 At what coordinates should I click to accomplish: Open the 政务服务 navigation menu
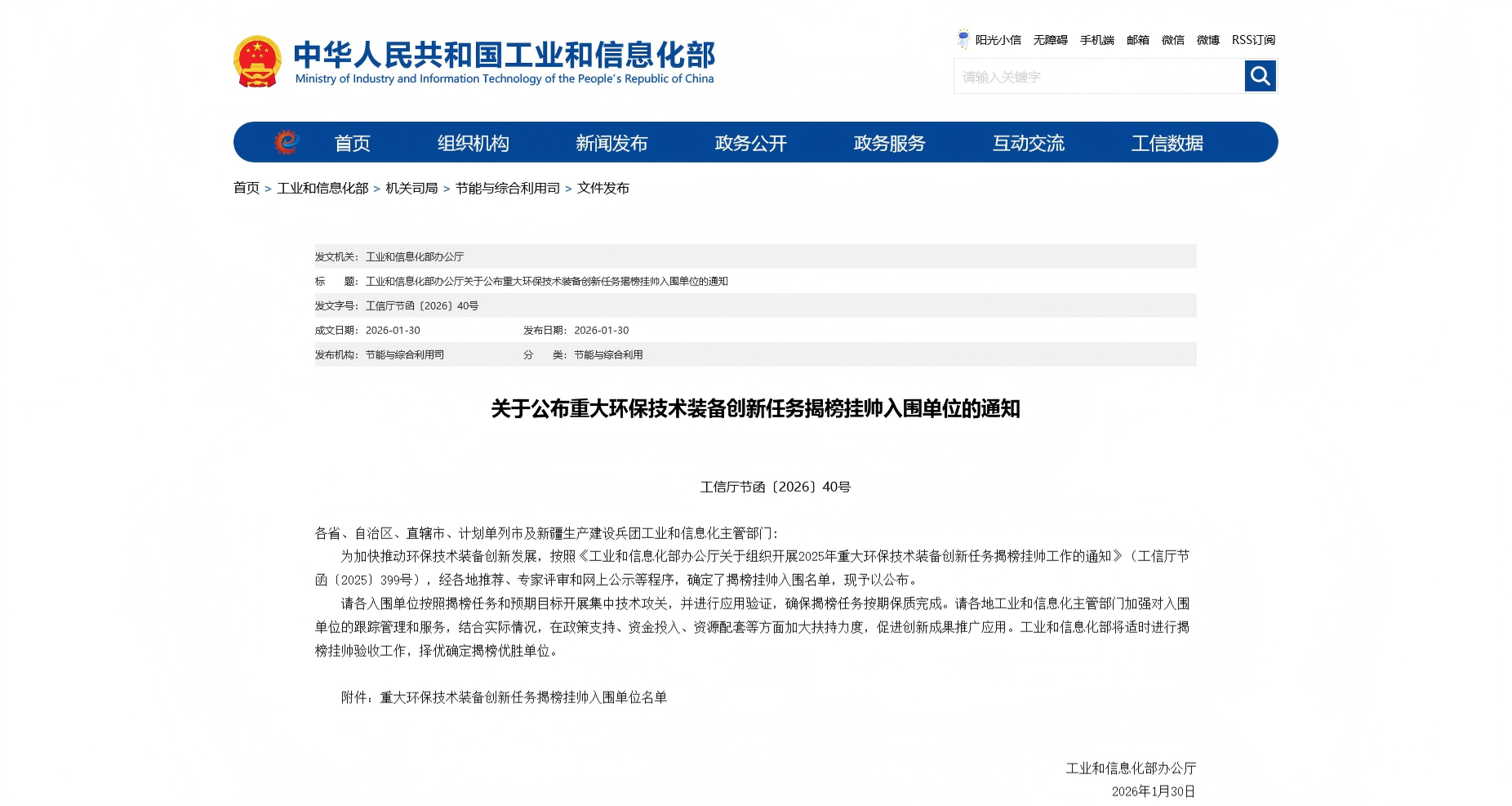(890, 143)
